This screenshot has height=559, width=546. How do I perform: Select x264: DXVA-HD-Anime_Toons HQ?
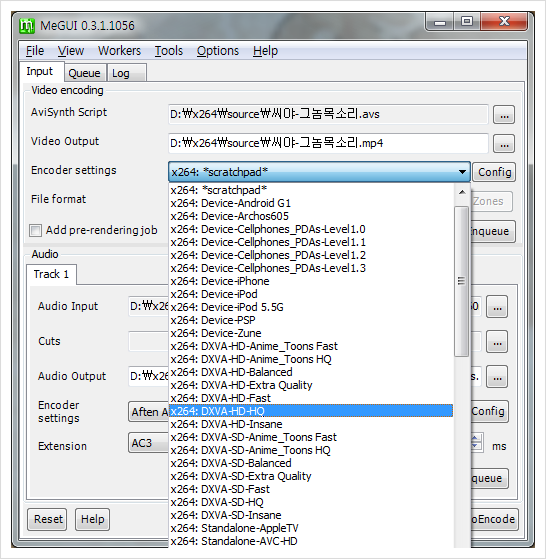tap(311, 359)
